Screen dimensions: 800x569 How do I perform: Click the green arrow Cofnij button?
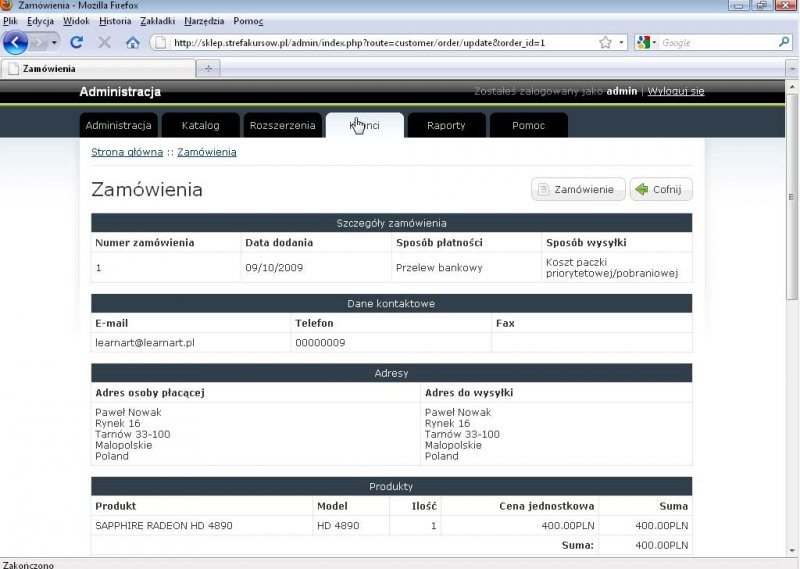[x=660, y=189]
